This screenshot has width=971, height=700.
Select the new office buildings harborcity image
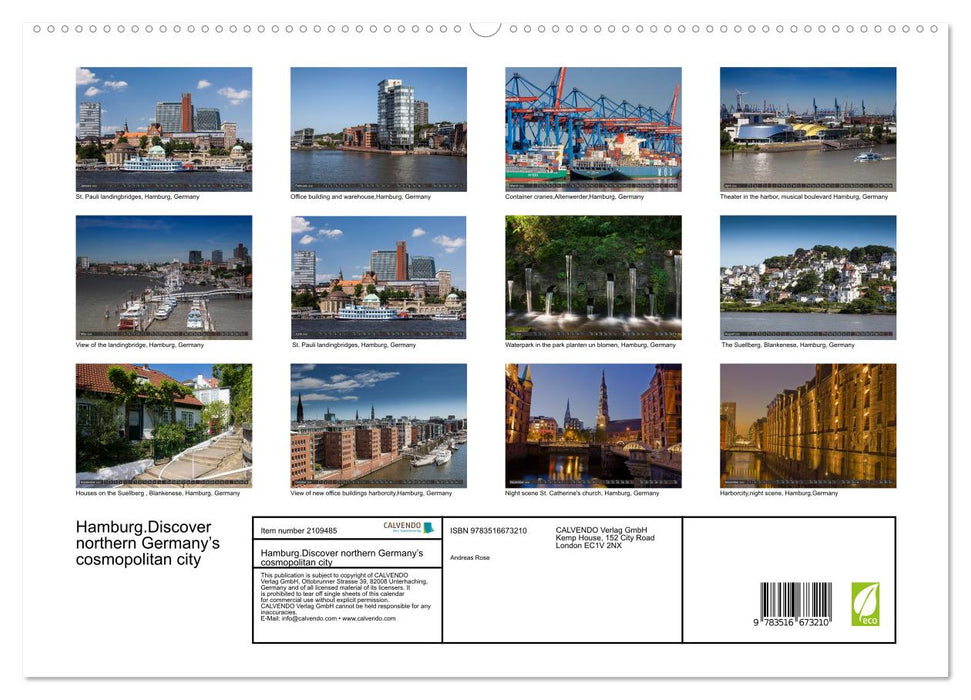(378, 425)
